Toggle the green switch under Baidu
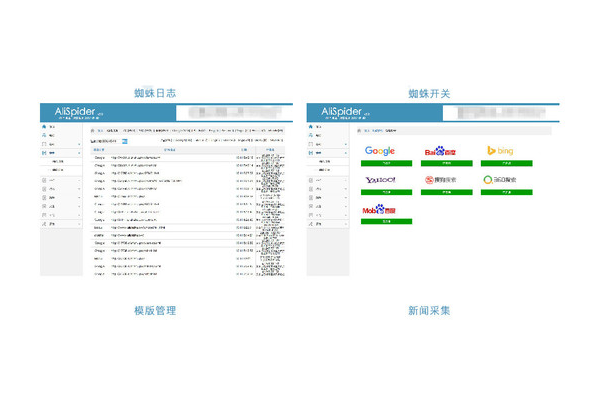The image size is (600, 400). point(439,162)
